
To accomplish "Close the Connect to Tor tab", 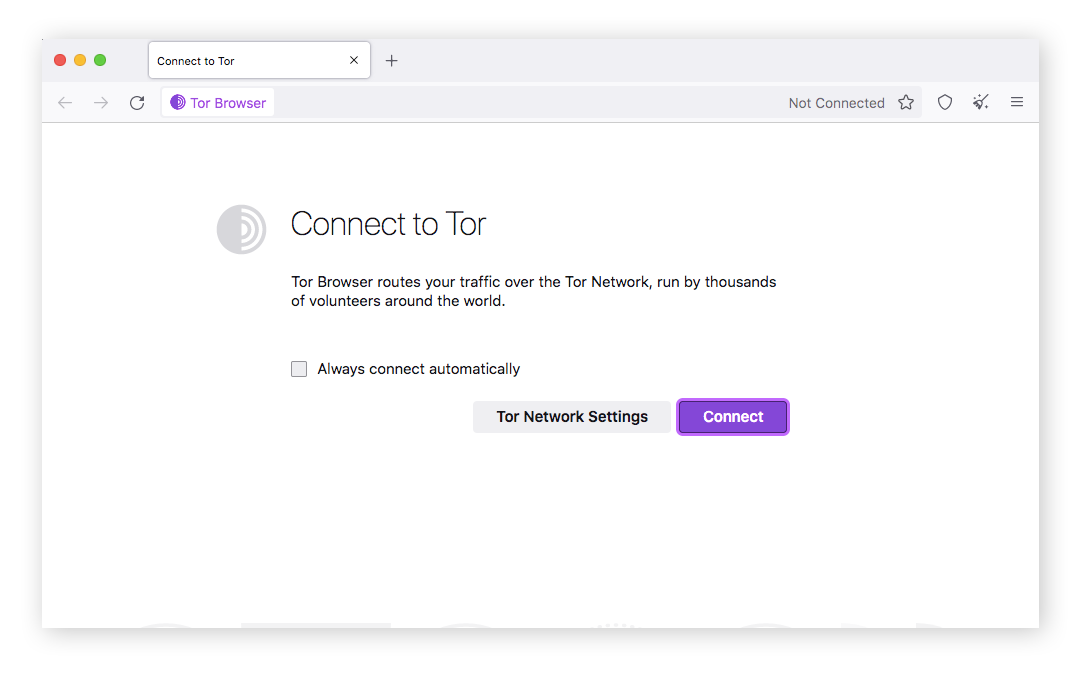I will [x=354, y=61].
